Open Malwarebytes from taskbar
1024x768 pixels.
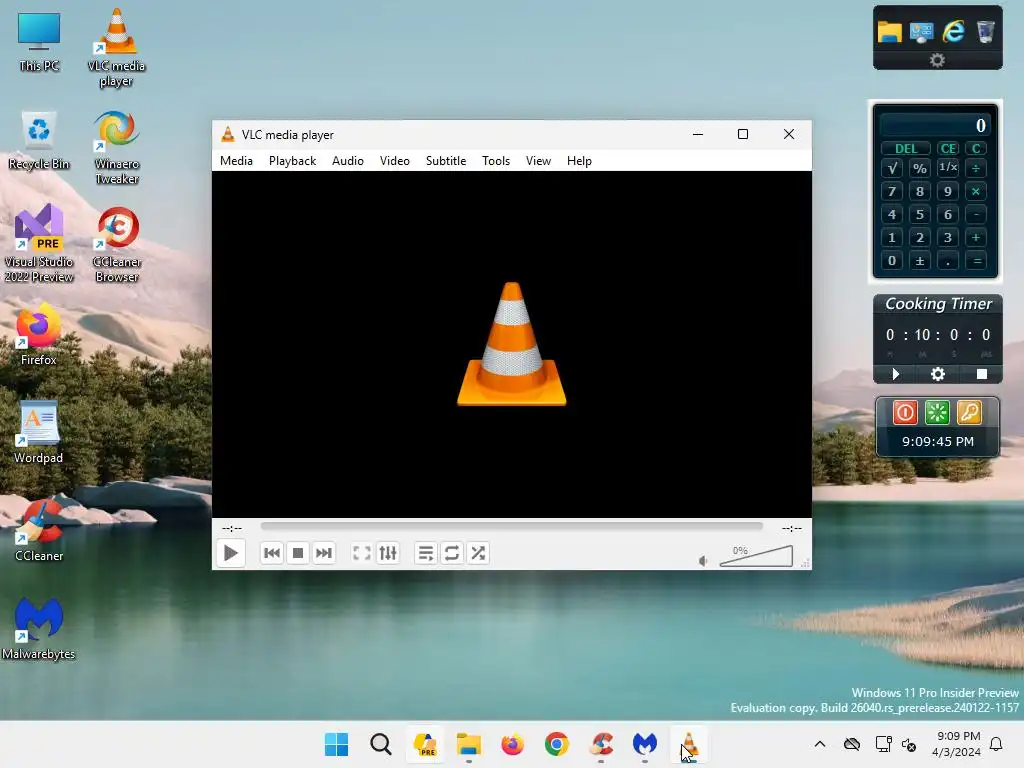coord(645,744)
